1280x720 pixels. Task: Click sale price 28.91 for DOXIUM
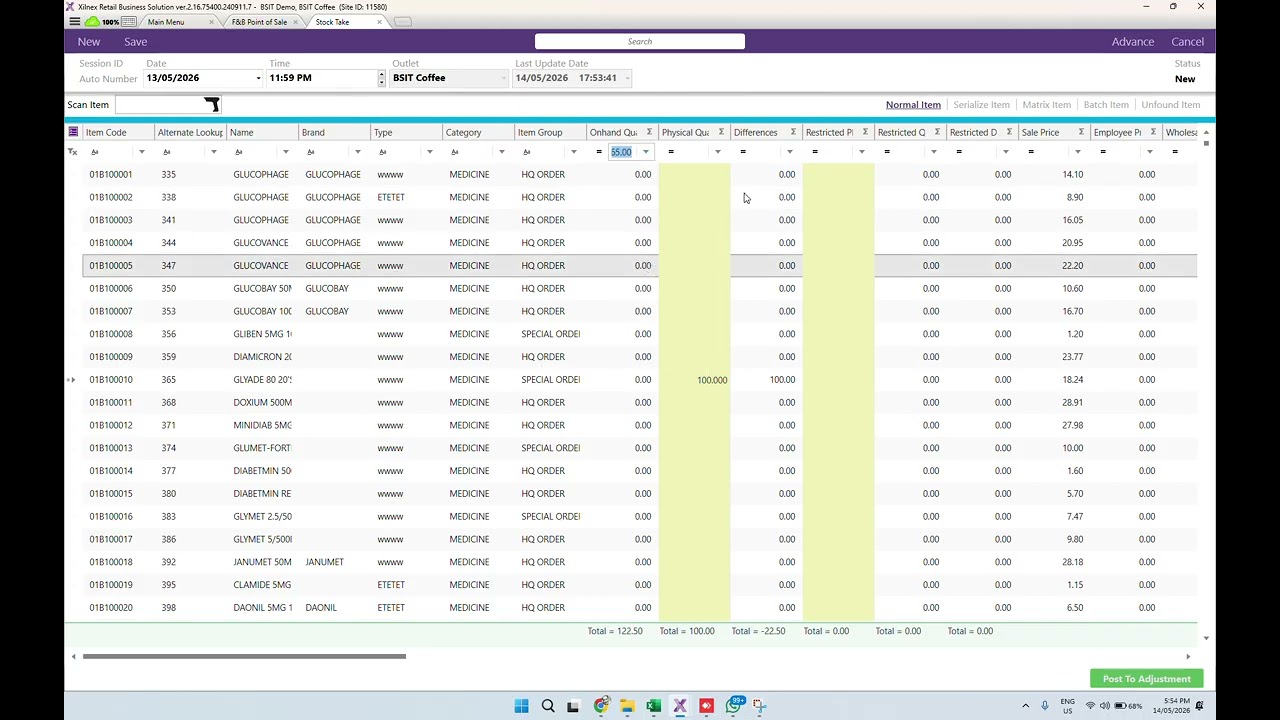(1054, 402)
